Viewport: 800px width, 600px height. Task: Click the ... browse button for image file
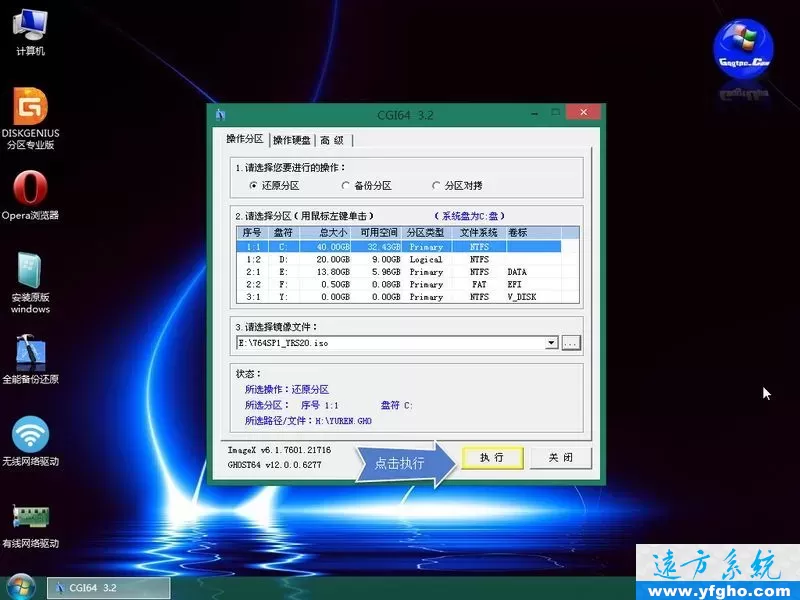(x=571, y=342)
